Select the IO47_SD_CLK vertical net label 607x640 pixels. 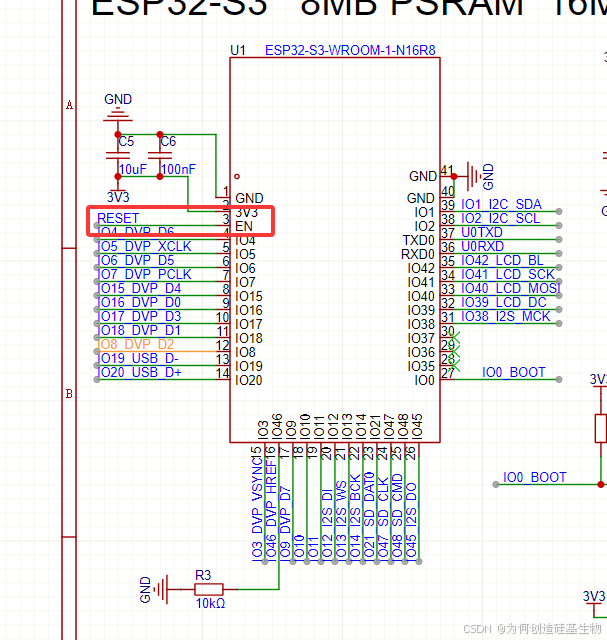(383, 517)
